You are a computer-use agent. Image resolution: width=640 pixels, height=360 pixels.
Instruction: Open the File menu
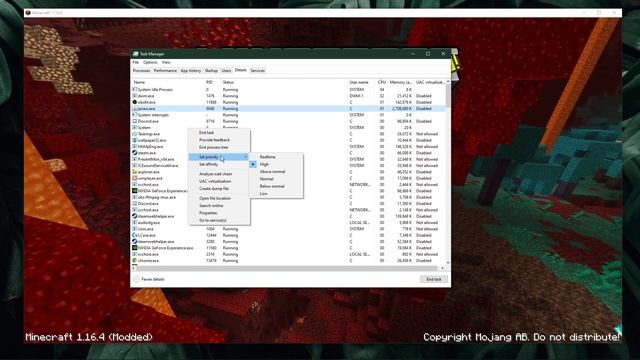136,62
